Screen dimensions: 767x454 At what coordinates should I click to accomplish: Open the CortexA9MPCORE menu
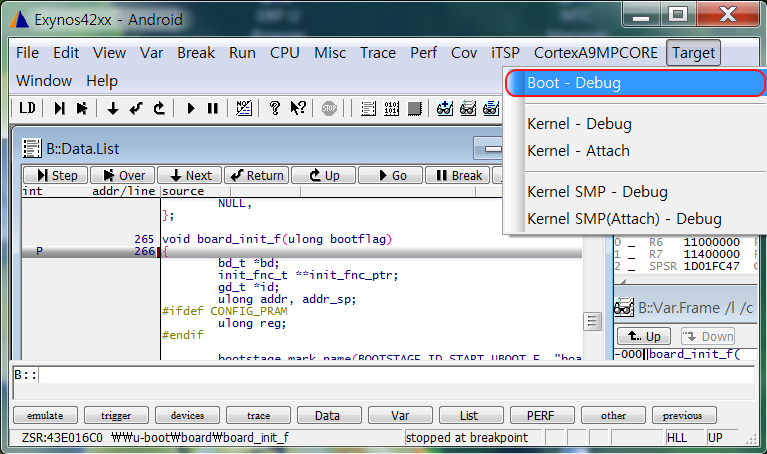pyautogui.click(x=597, y=53)
